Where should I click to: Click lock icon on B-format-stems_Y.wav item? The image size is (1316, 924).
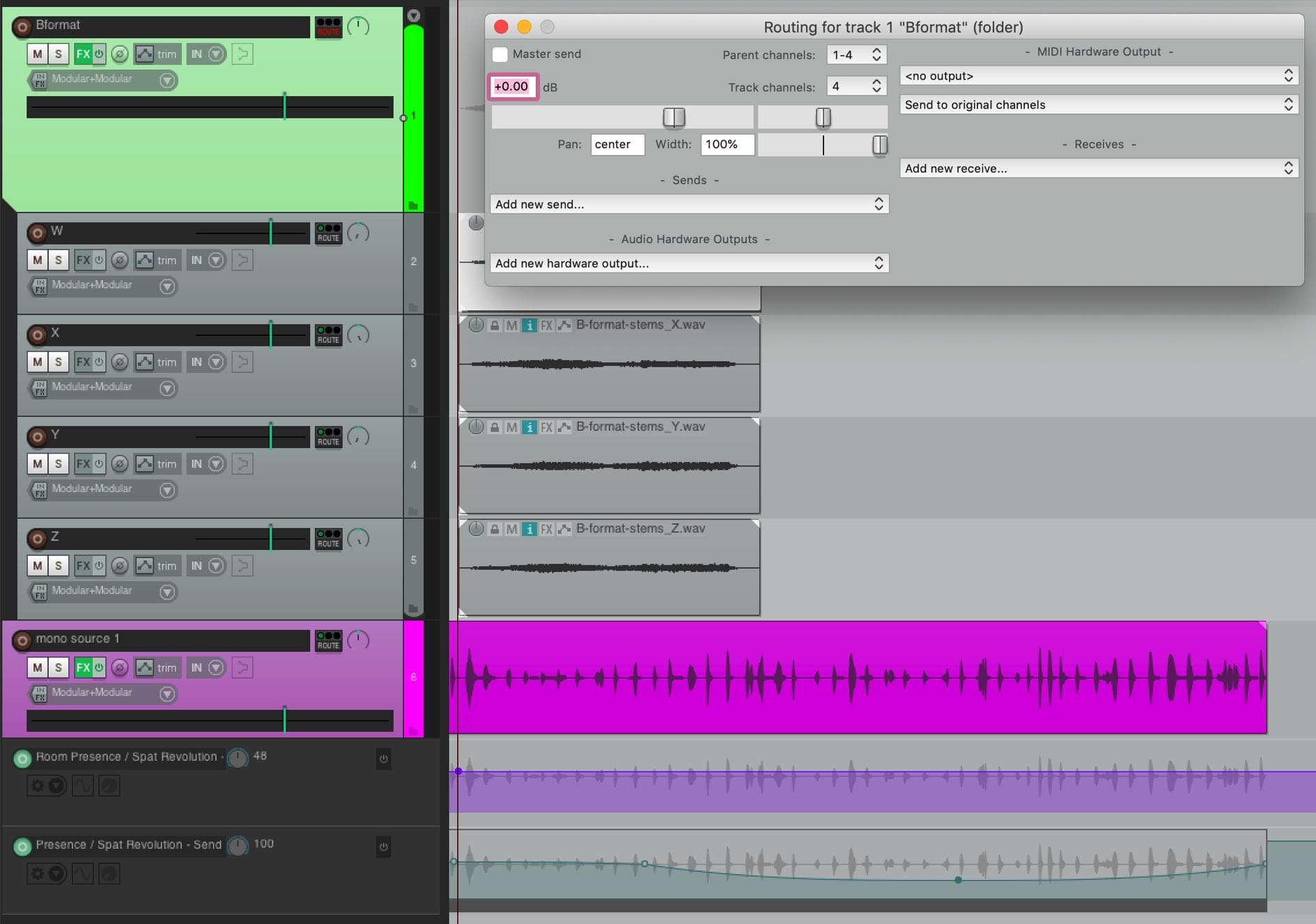[494, 427]
